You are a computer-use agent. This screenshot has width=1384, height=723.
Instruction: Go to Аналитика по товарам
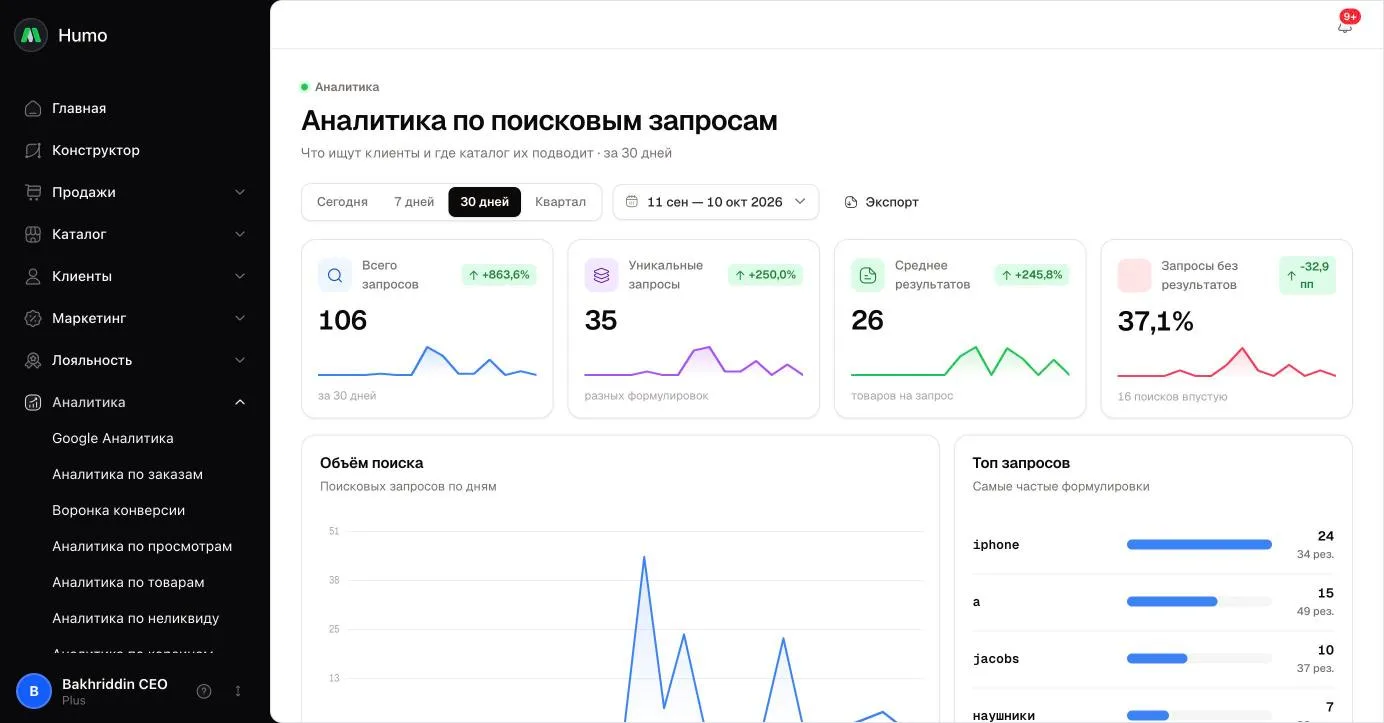(x=128, y=582)
